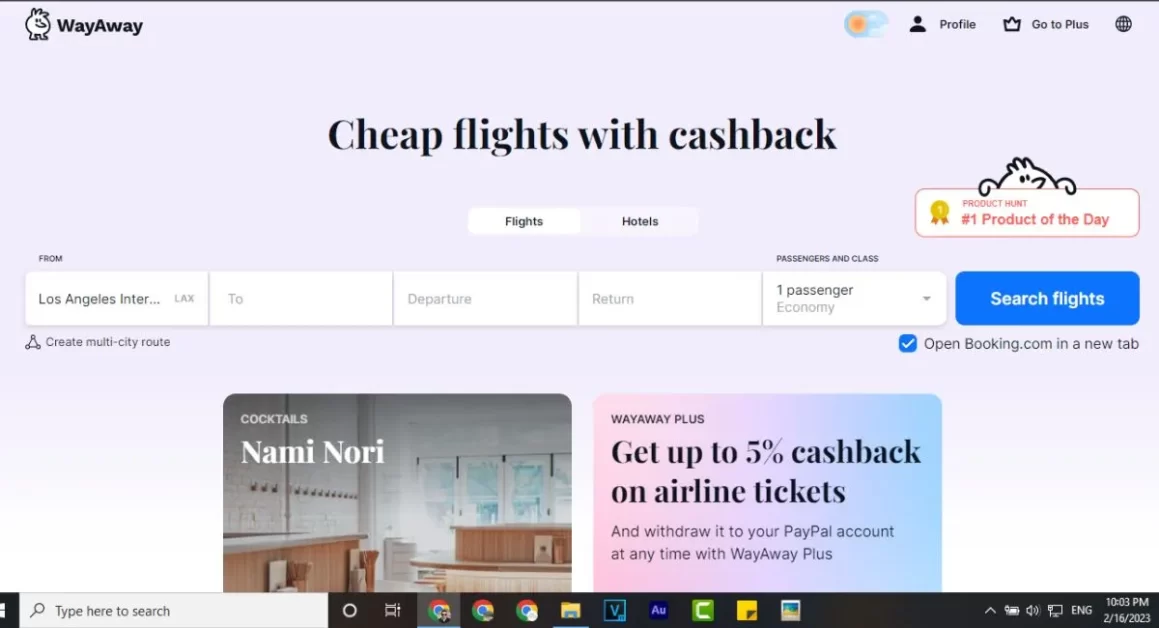
Task: Click the To destination input field
Action: [301, 298]
